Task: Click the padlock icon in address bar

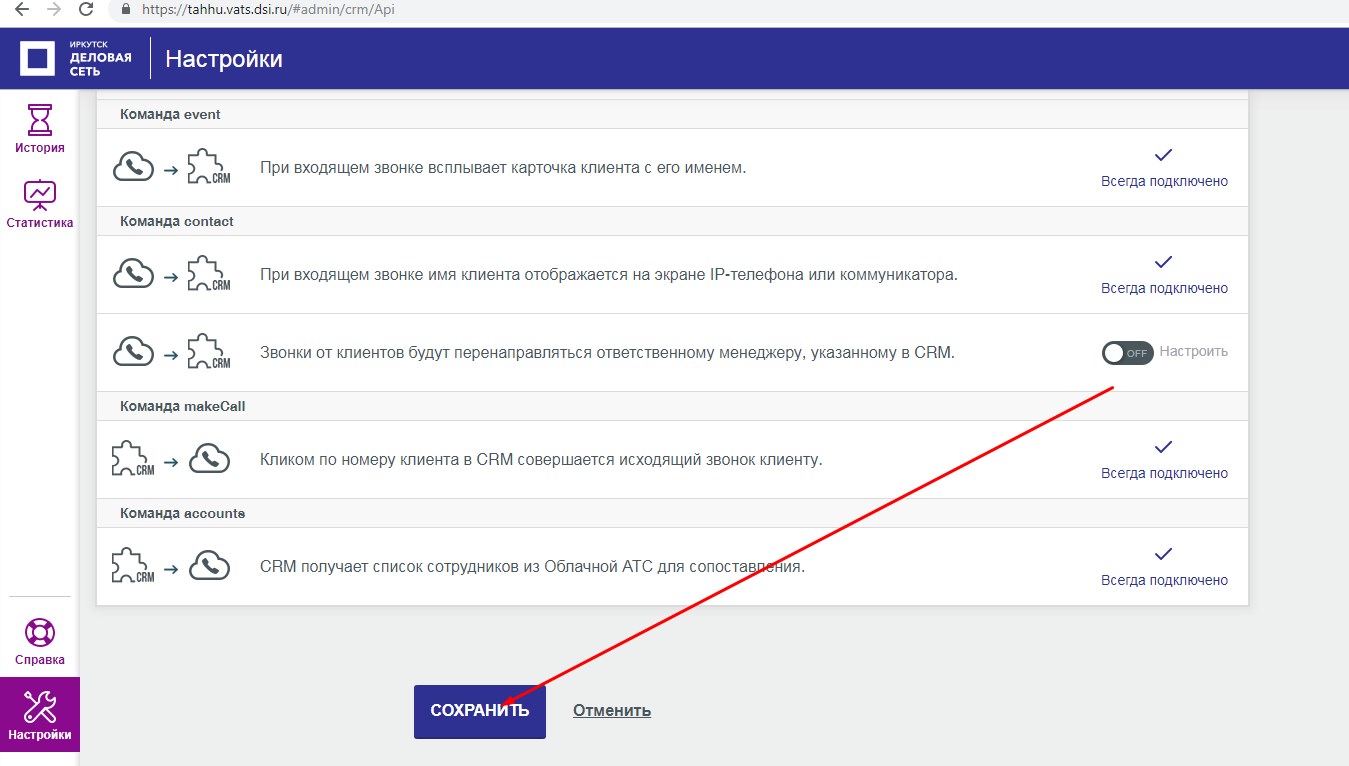Action: (x=125, y=9)
